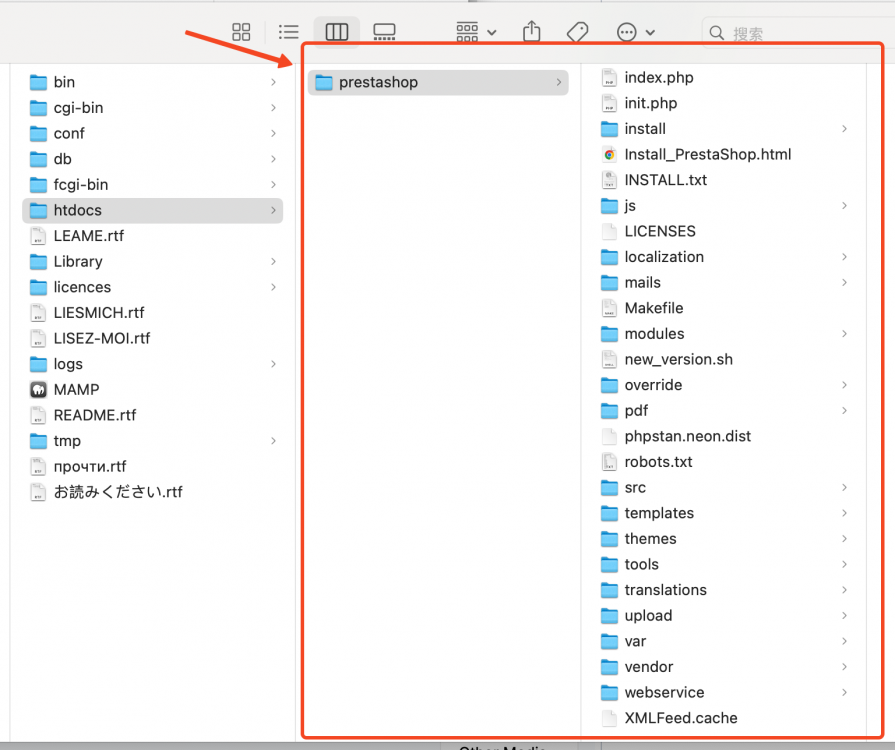Open the group-by options dropdown
This screenshot has width=895, height=750.
pos(476,32)
